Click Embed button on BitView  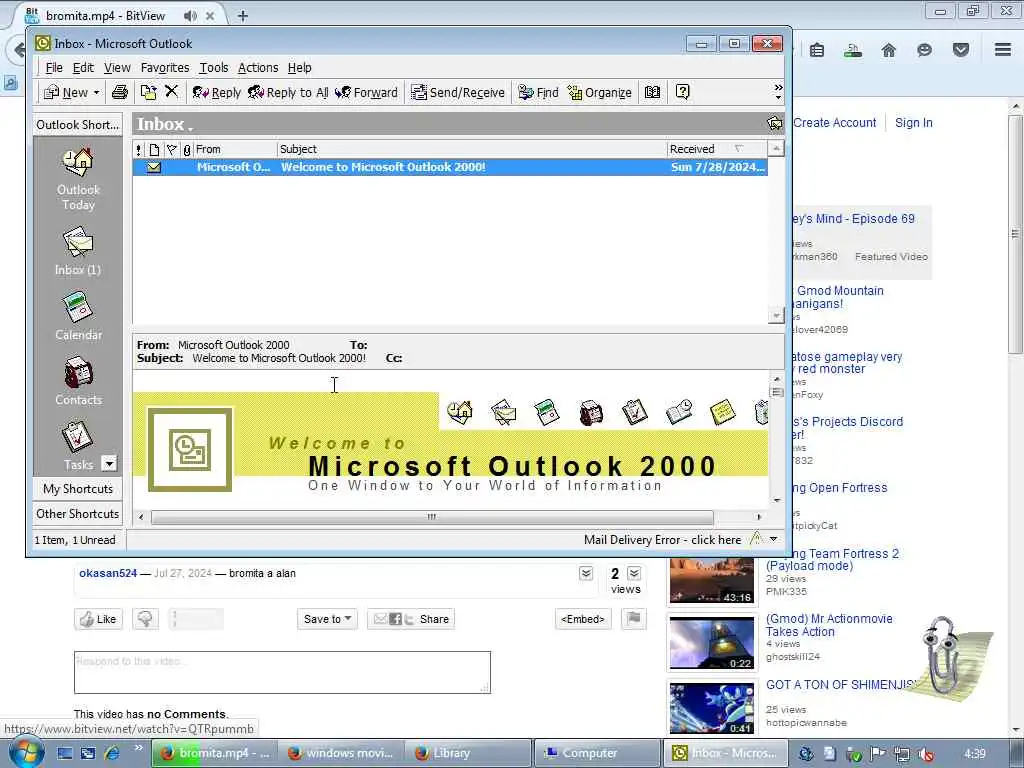point(583,619)
